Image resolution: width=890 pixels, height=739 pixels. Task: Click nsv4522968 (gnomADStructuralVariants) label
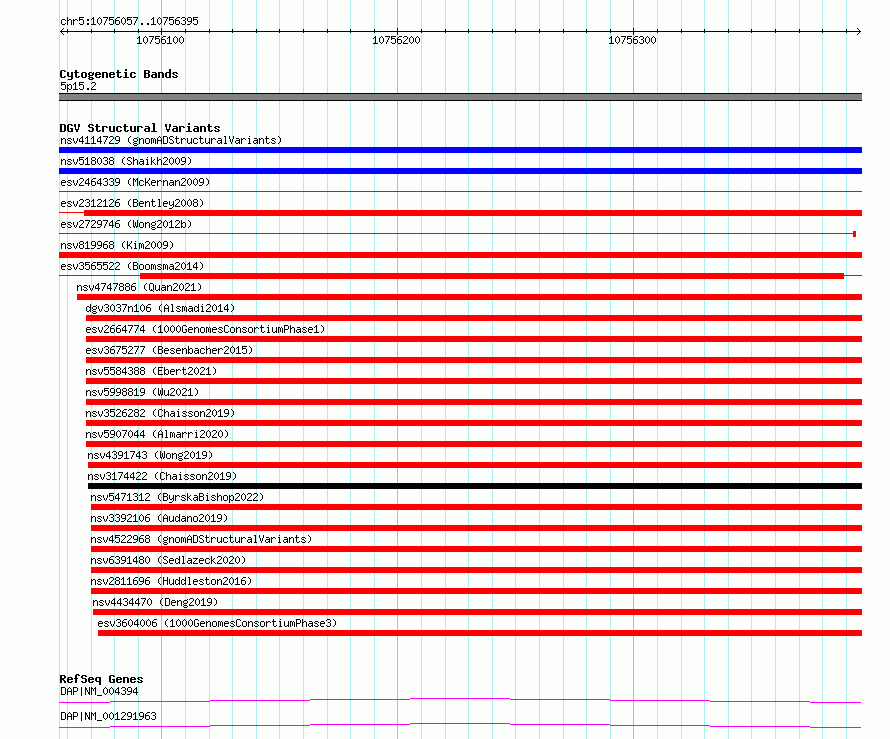[201, 539]
